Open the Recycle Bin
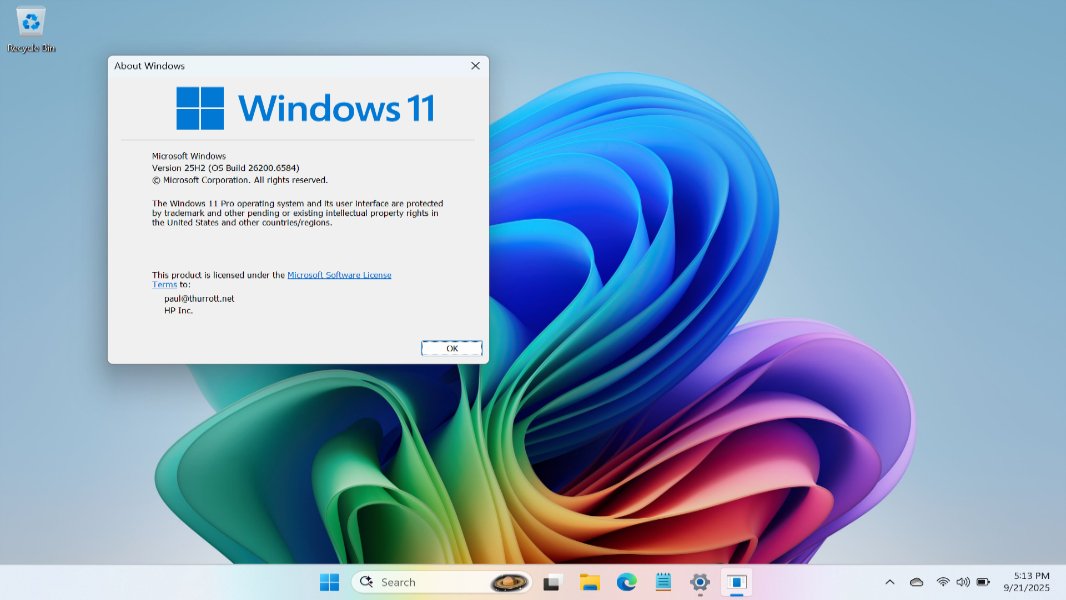 pos(30,22)
